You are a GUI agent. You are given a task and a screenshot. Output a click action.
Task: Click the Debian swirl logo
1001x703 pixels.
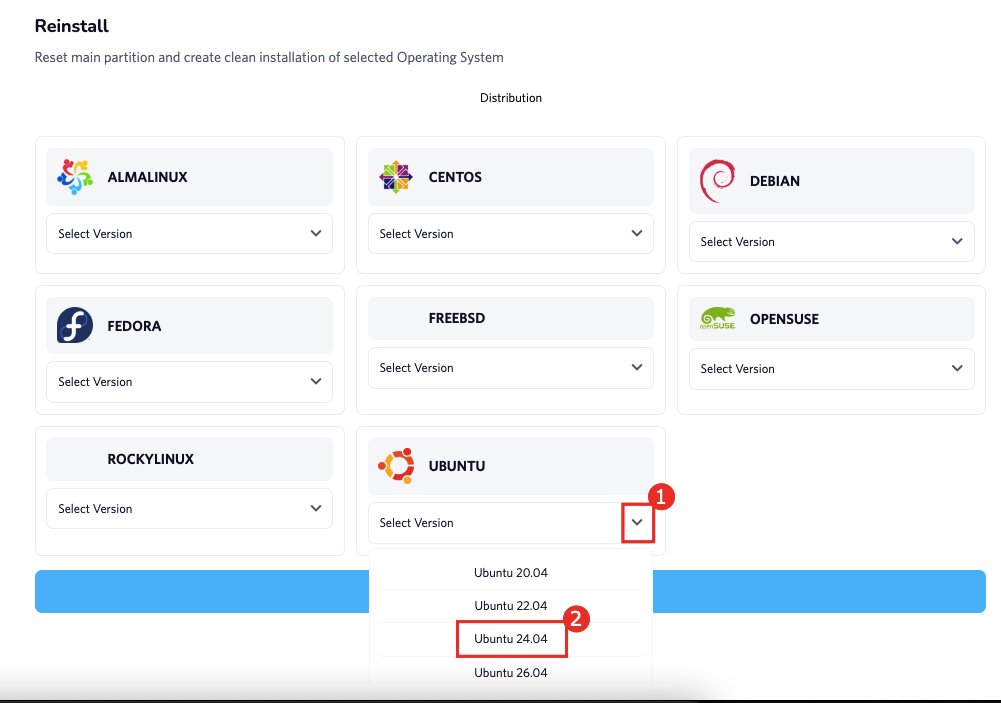click(x=718, y=181)
